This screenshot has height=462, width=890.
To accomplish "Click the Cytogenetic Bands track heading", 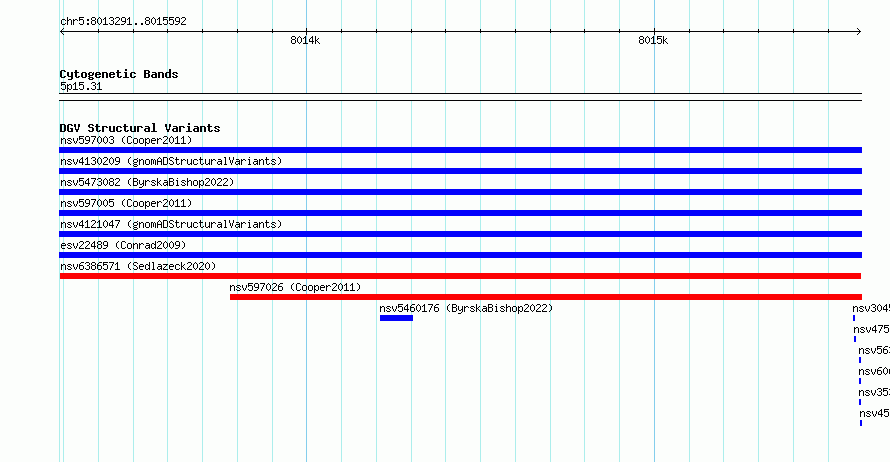I will point(119,74).
